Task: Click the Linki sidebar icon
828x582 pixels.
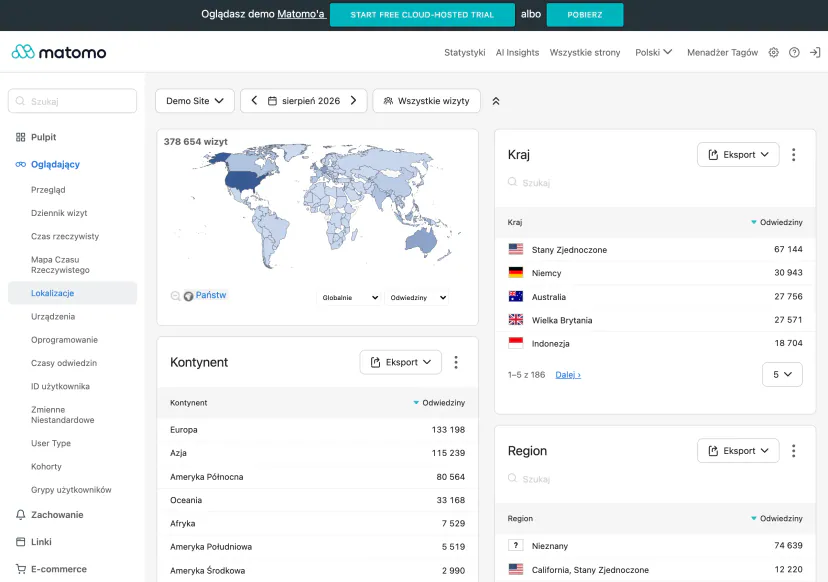Action: [x=21, y=542]
